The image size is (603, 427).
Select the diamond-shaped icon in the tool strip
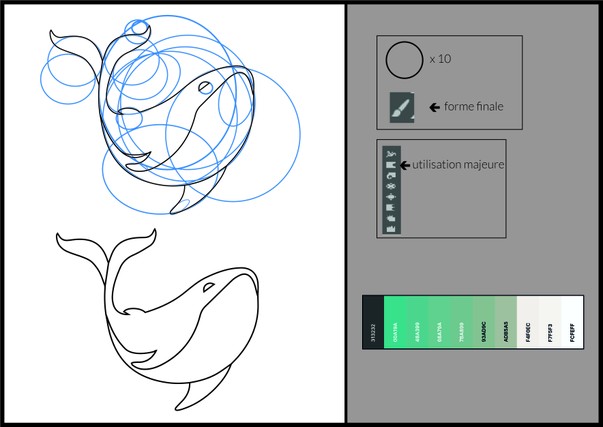(391, 197)
